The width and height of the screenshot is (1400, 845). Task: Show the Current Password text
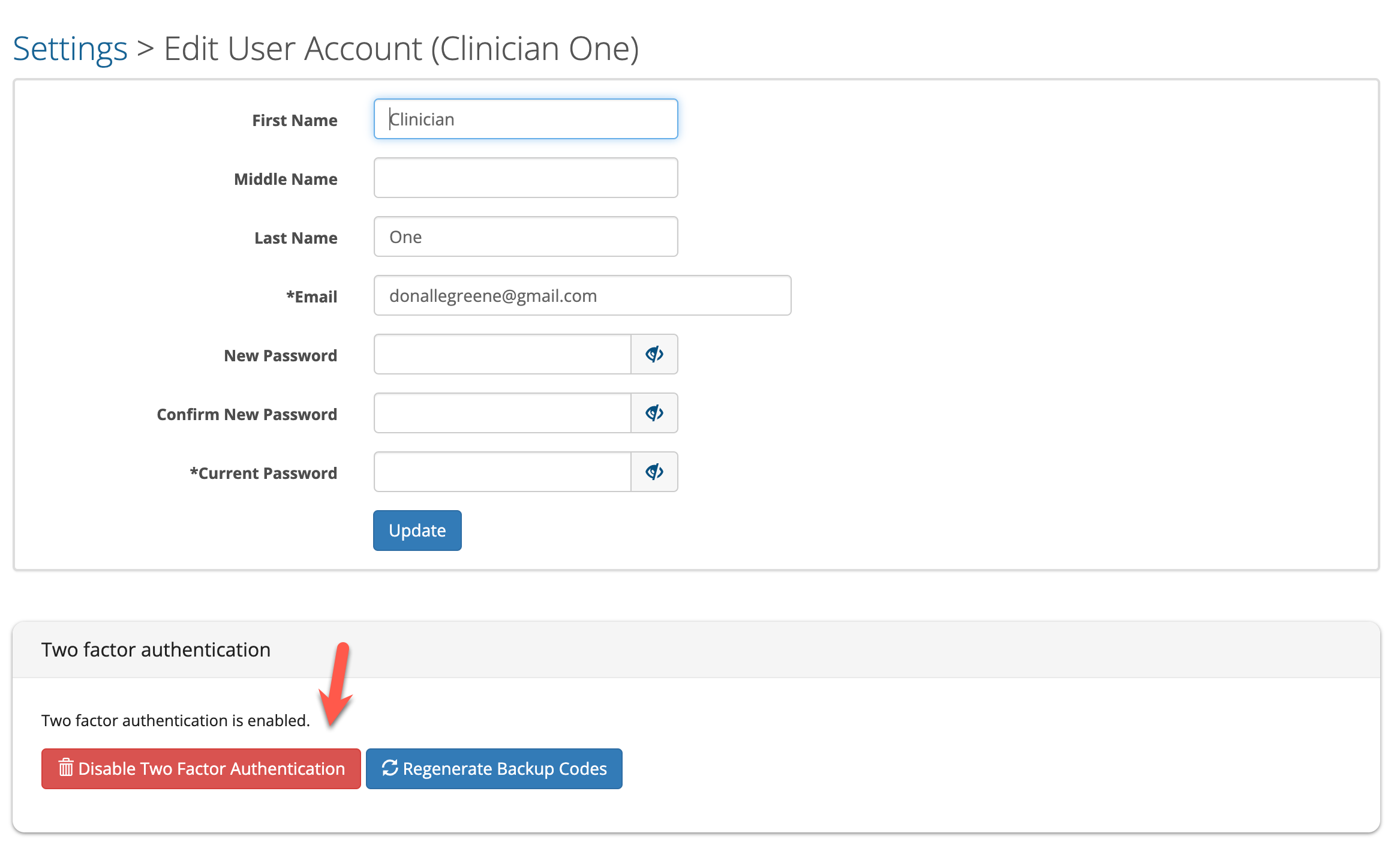pyautogui.click(x=654, y=472)
